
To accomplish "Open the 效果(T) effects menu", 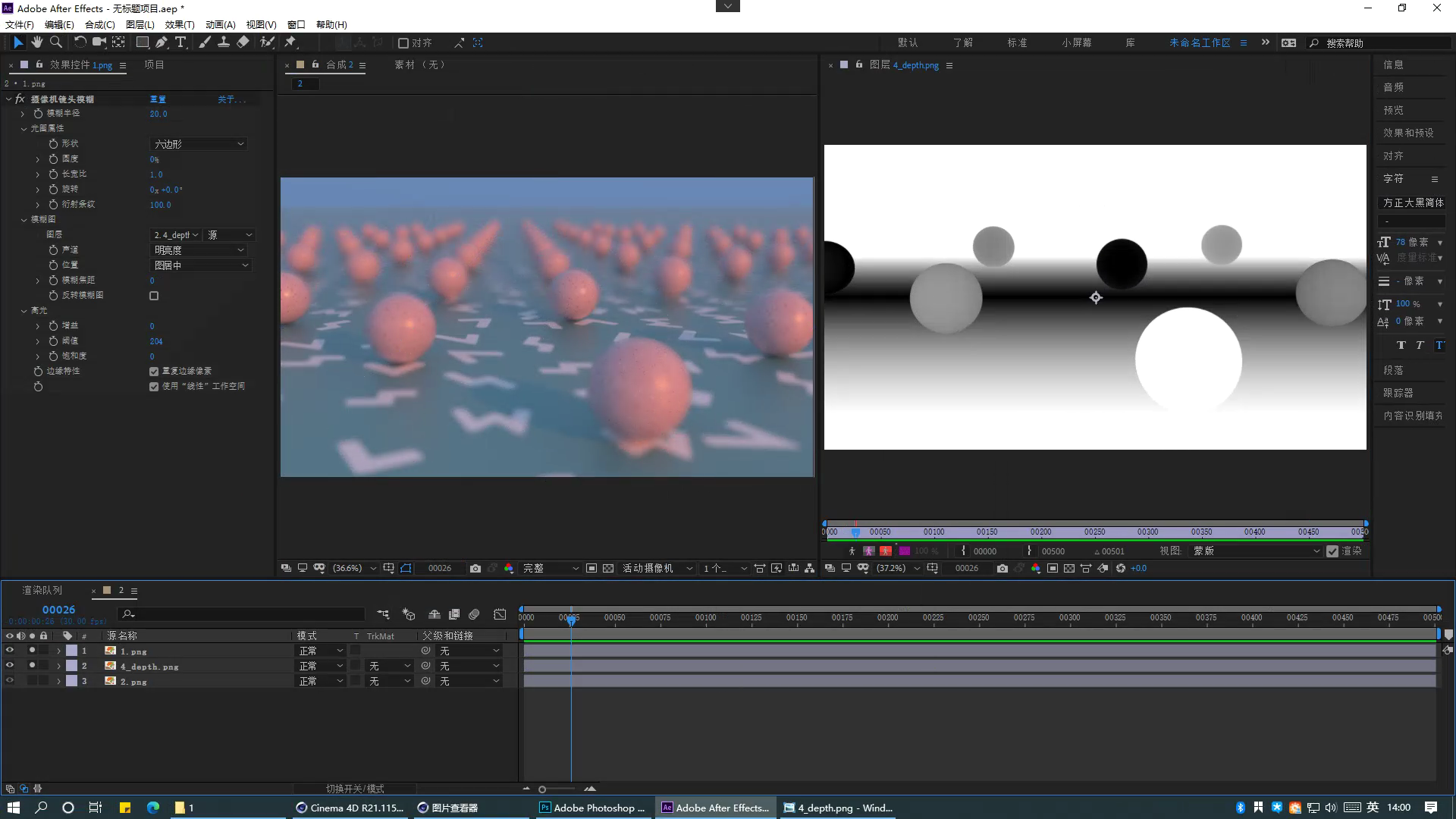I will click(180, 24).
